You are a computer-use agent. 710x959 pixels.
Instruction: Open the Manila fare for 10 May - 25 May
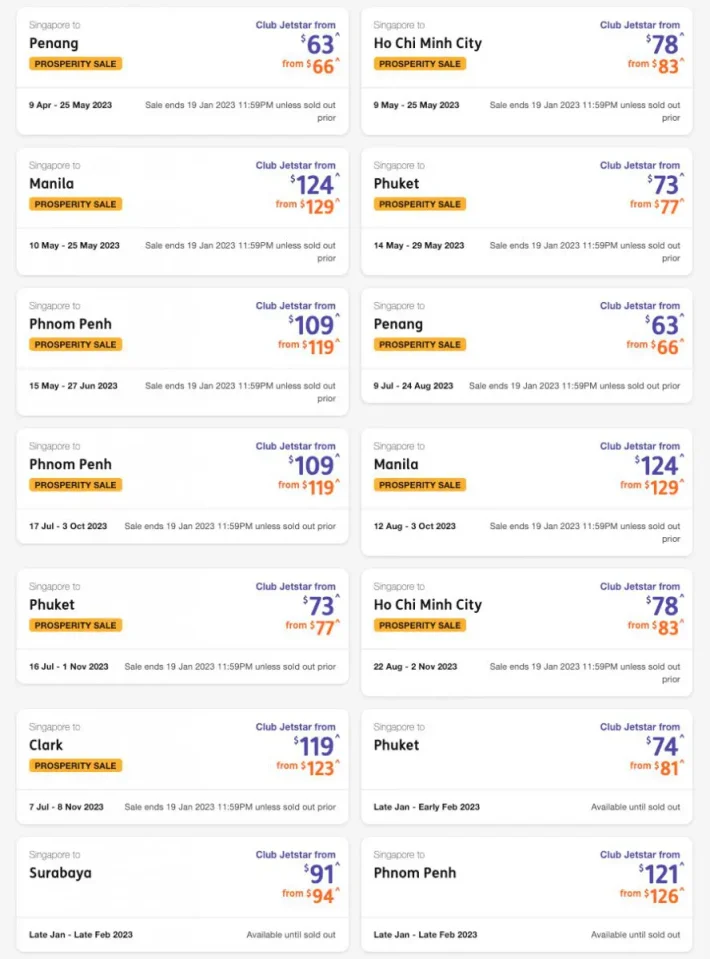(182, 210)
